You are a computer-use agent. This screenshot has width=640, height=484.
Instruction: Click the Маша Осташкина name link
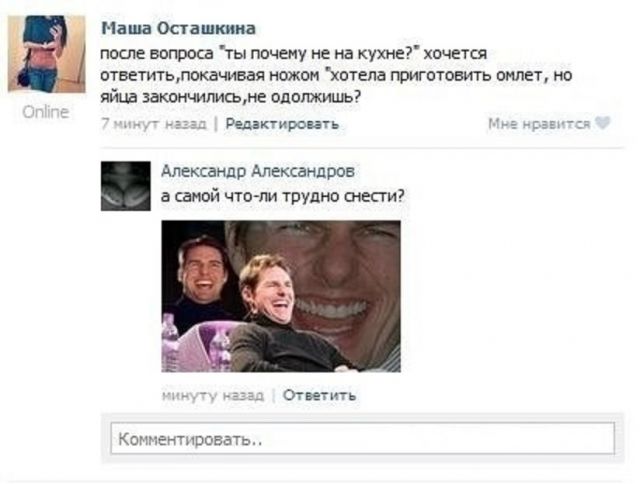178,29
